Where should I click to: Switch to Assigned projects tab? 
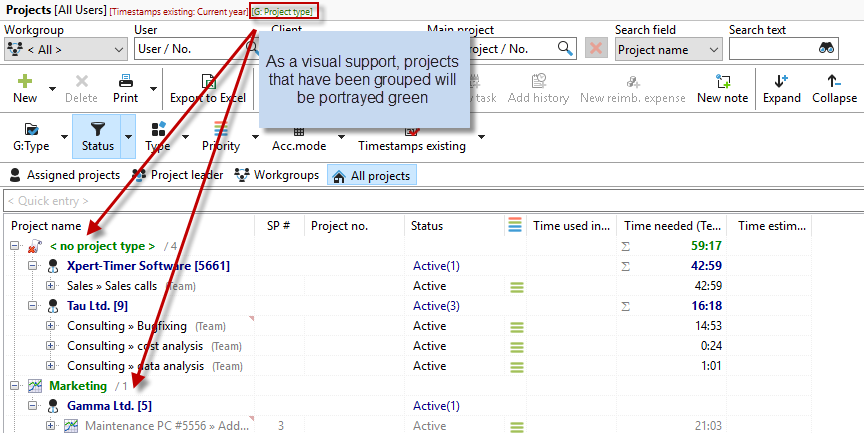[x=65, y=175]
